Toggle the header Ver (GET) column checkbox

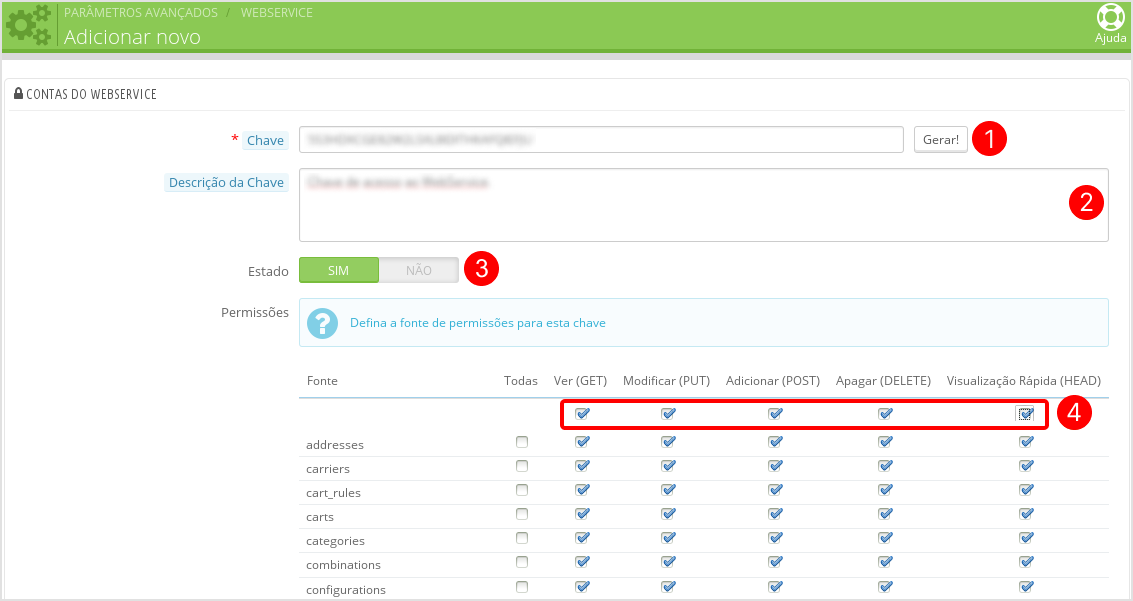[x=582, y=414]
